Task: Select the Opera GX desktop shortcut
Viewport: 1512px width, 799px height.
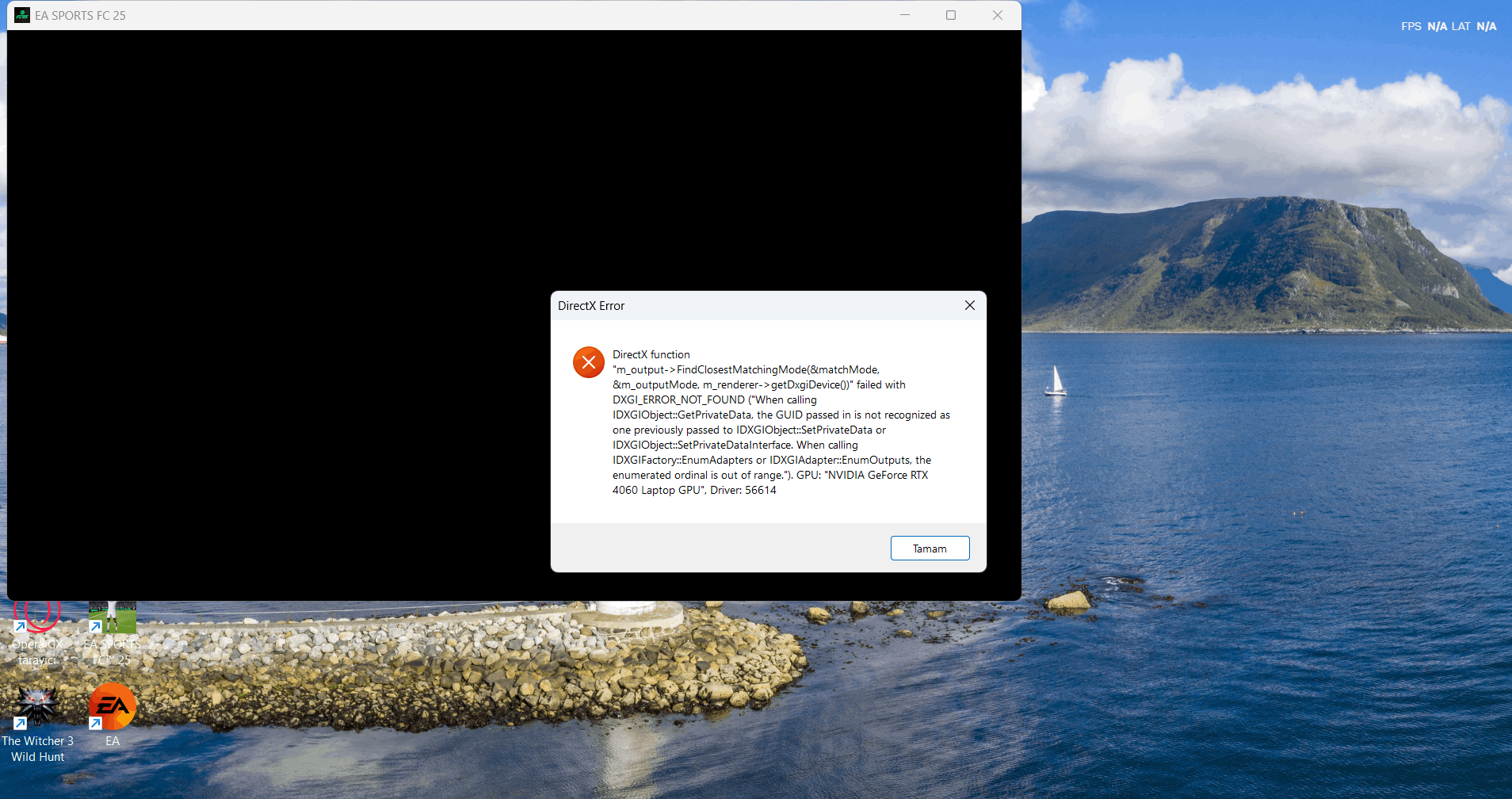Action: 37,633
